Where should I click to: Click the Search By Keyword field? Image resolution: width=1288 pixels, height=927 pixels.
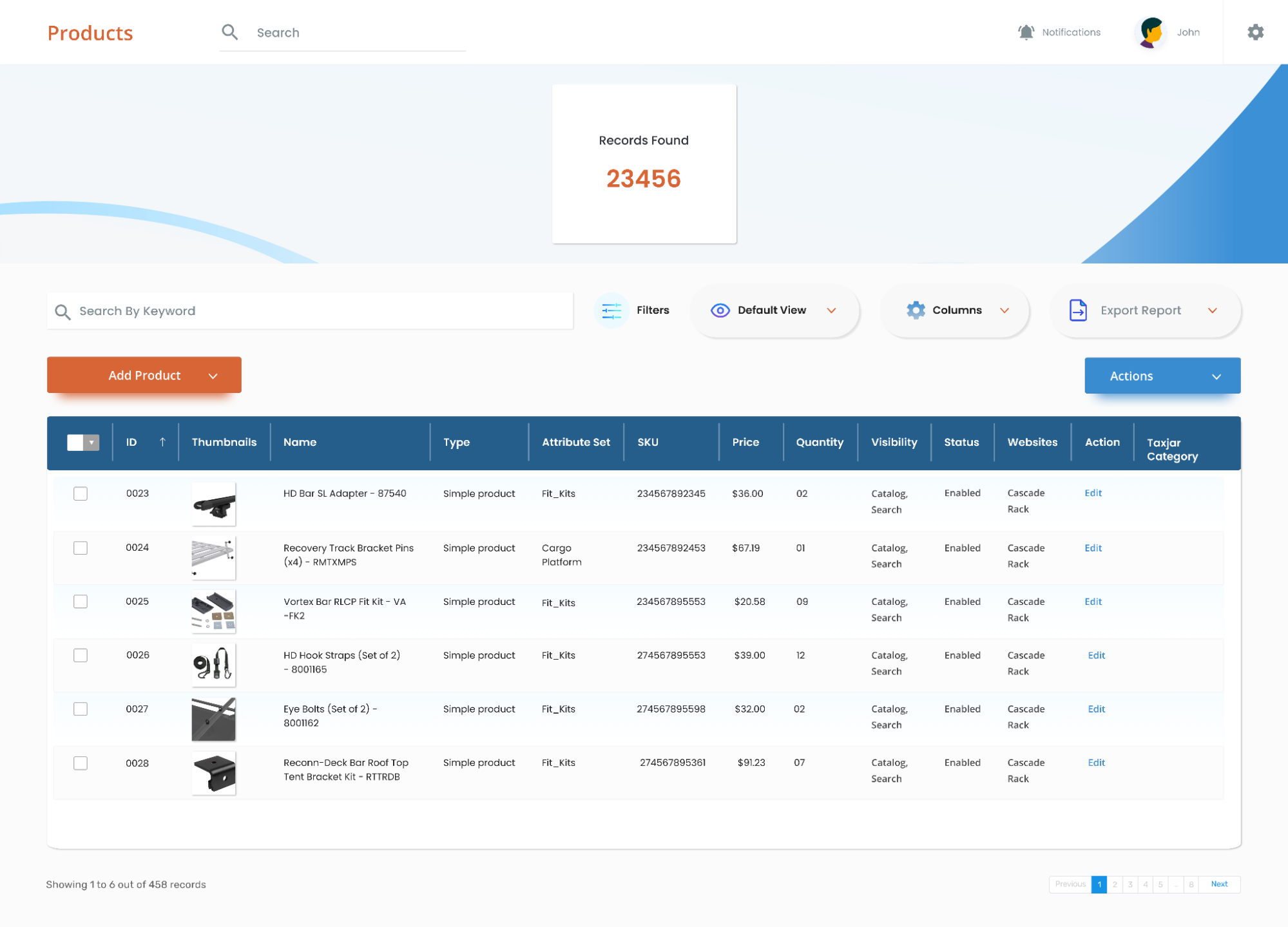coord(309,311)
